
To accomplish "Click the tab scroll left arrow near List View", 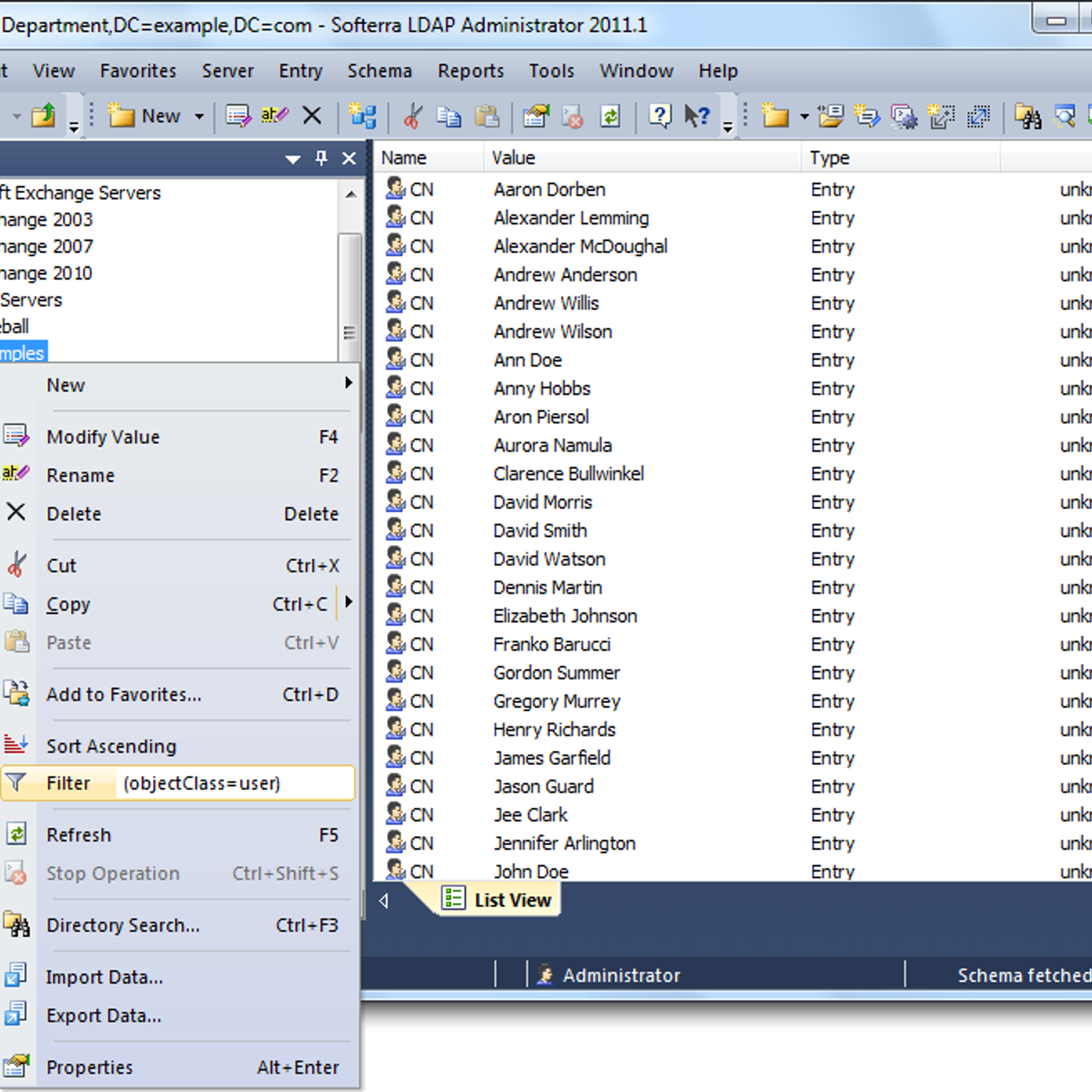I will point(384,901).
